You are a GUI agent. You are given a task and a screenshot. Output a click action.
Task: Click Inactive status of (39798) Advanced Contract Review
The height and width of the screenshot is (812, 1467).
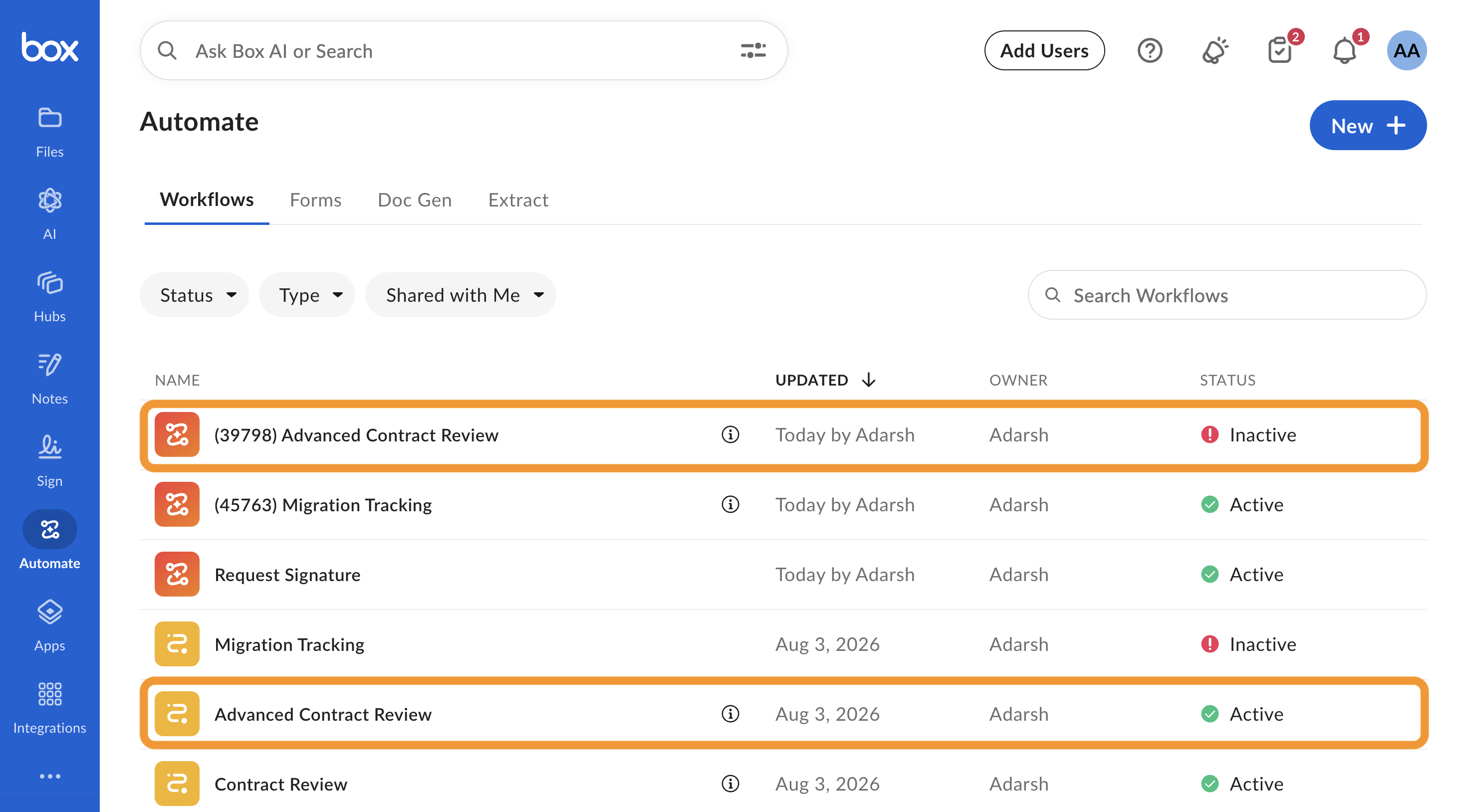(x=1248, y=434)
